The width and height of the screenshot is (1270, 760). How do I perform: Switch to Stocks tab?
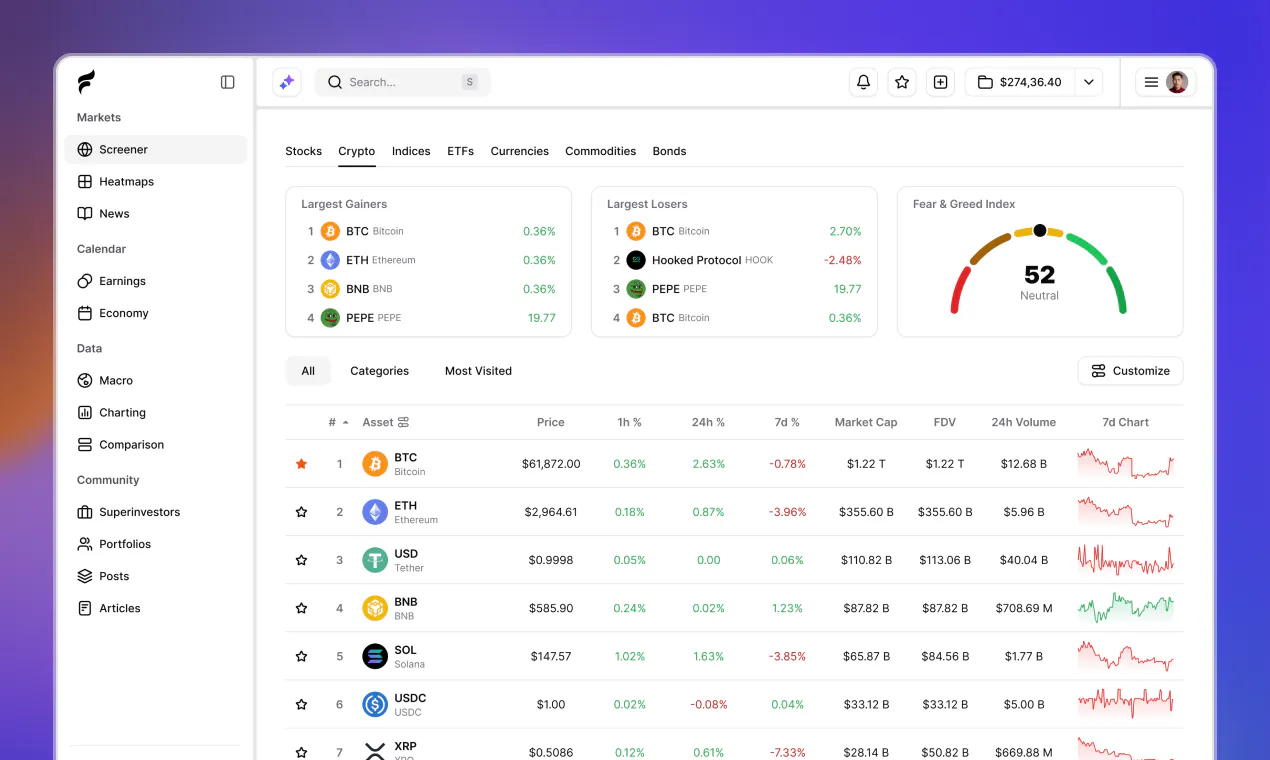pyautogui.click(x=303, y=151)
